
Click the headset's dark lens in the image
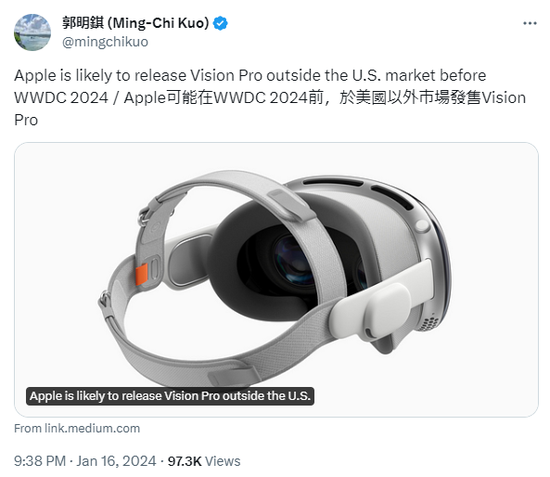coord(291,260)
